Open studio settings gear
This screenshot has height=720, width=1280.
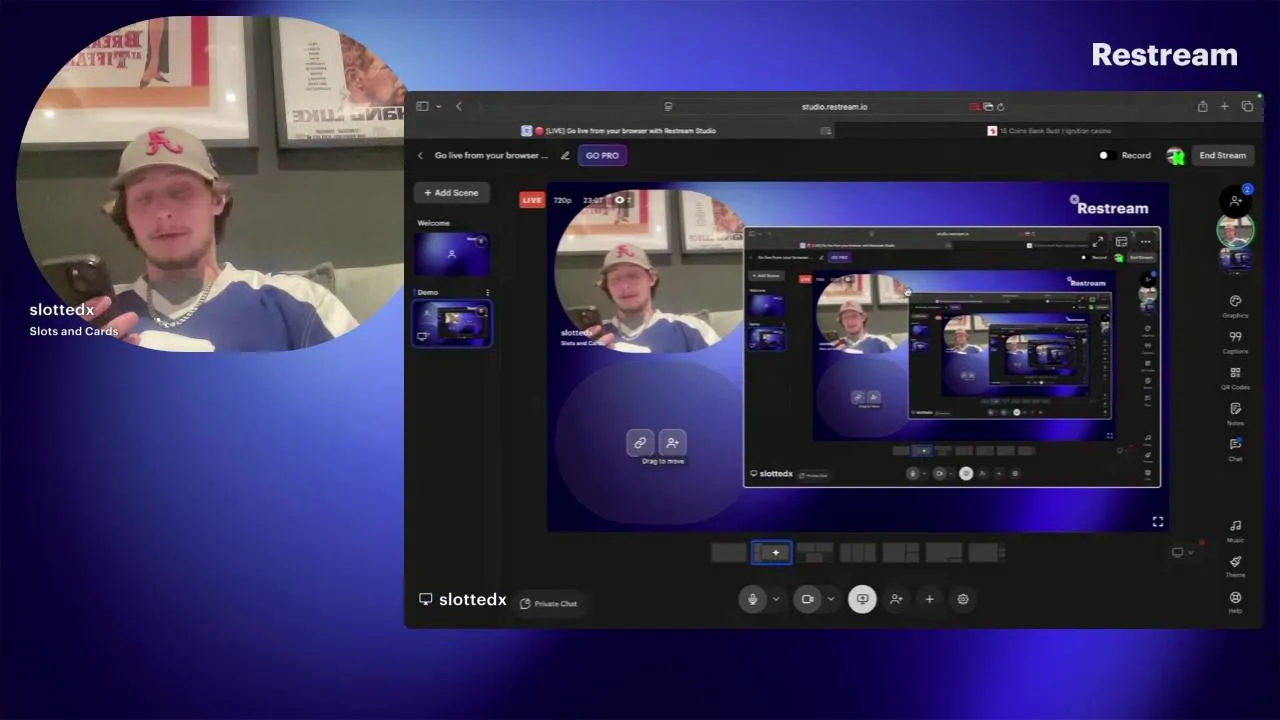[x=963, y=599]
